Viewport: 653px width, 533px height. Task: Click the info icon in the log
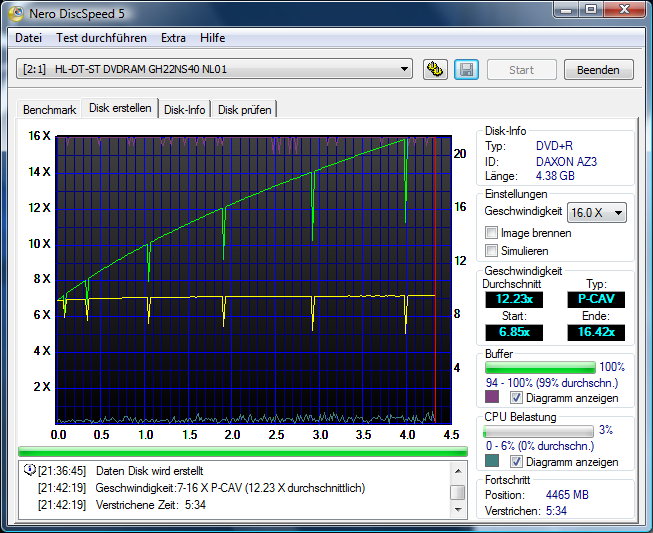click(30, 470)
